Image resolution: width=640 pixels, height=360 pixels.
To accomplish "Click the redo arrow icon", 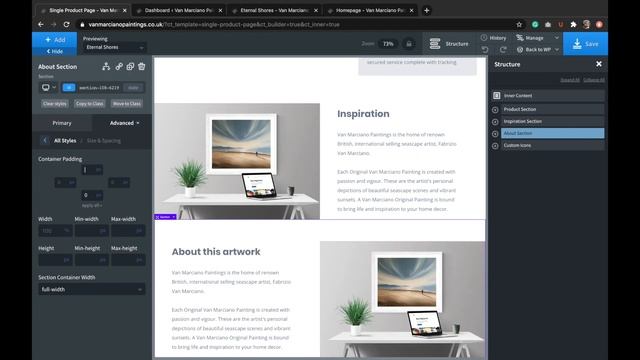I will [503, 49].
